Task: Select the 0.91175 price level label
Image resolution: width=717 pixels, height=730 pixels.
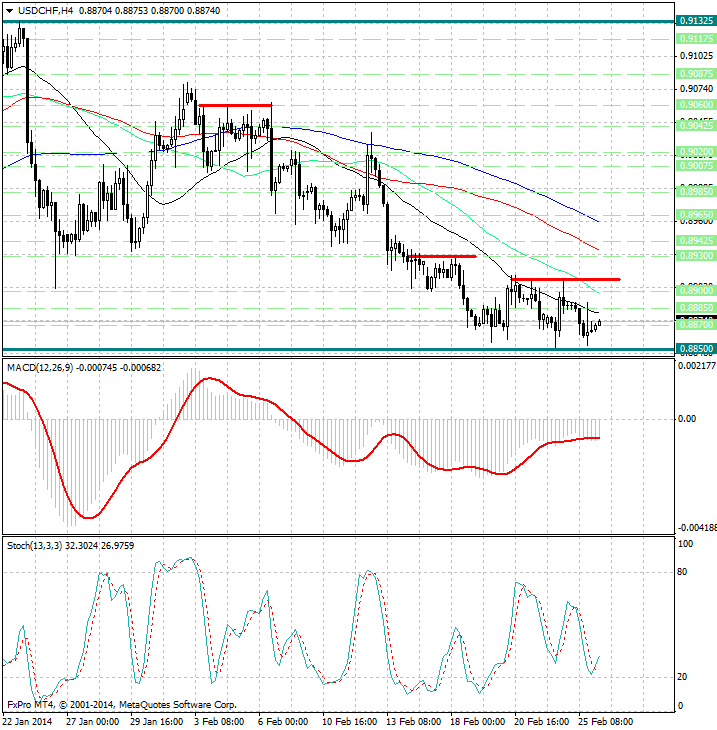Action: click(696, 39)
